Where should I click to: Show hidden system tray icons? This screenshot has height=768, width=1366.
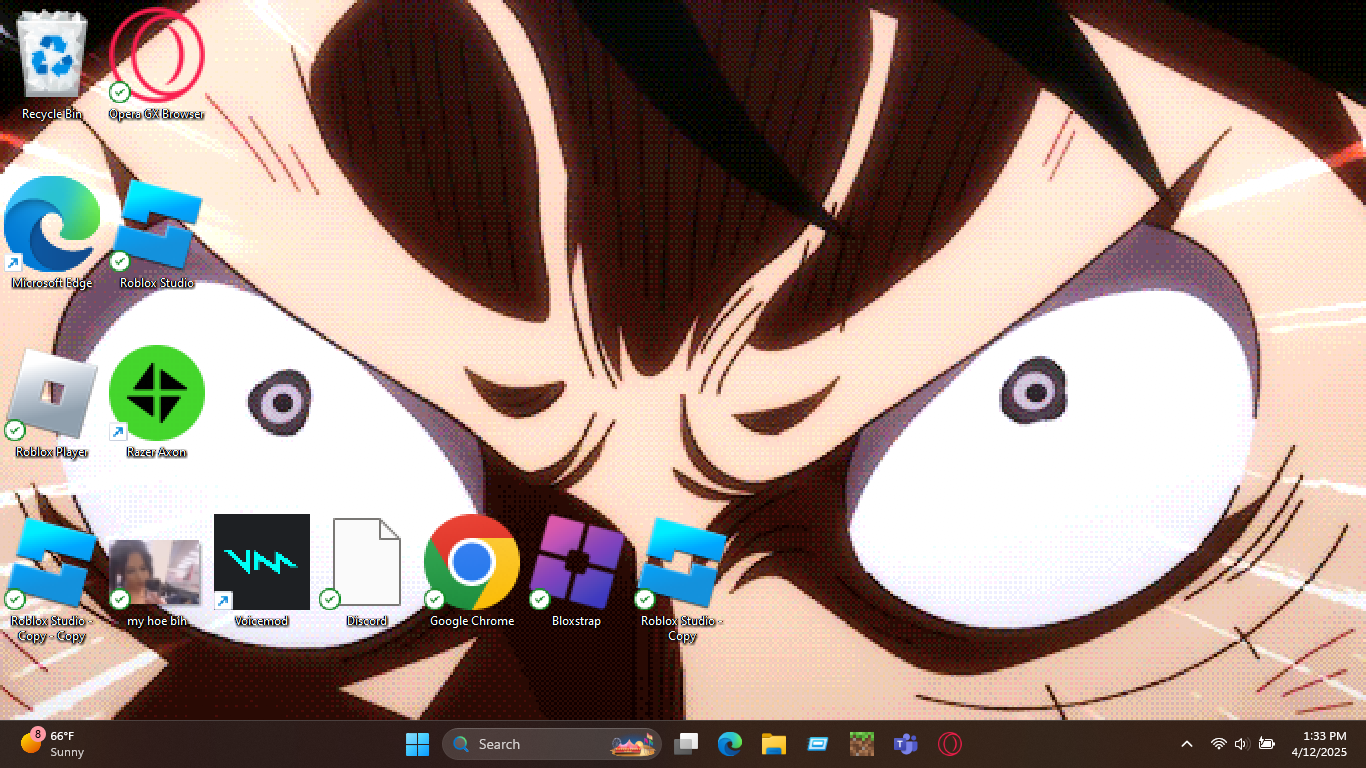pyautogui.click(x=1187, y=744)
